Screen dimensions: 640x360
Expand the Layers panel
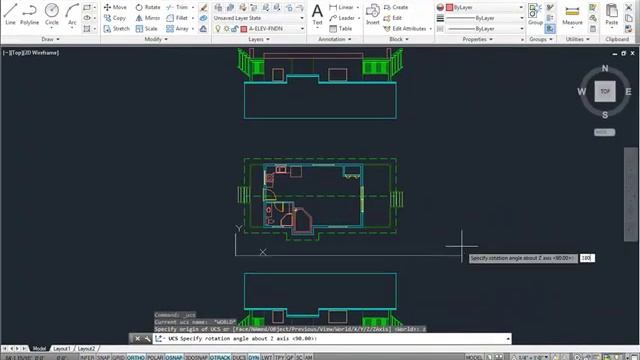(259, 39)
